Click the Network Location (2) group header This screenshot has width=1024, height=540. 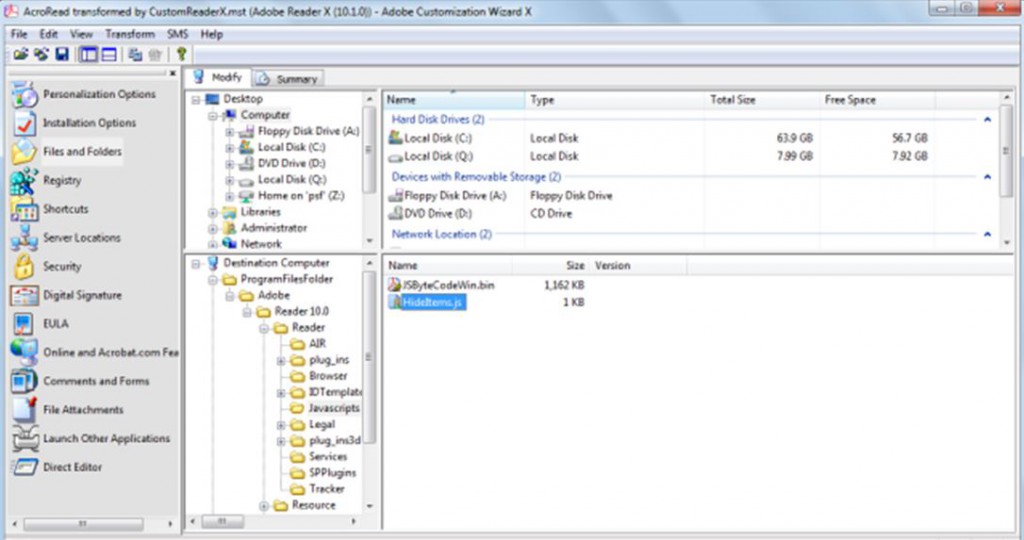point(441,234)
